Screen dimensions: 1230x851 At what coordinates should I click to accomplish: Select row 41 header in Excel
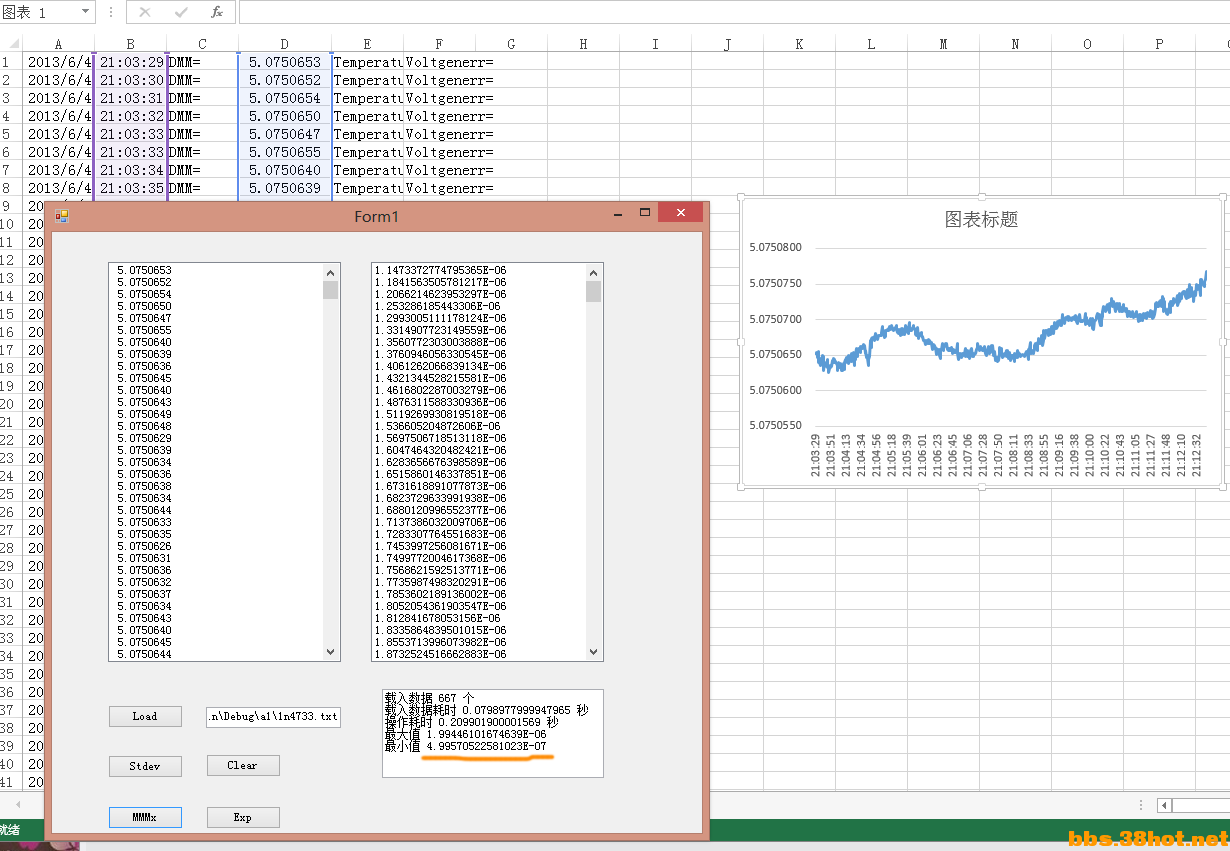tap(11, 782)
